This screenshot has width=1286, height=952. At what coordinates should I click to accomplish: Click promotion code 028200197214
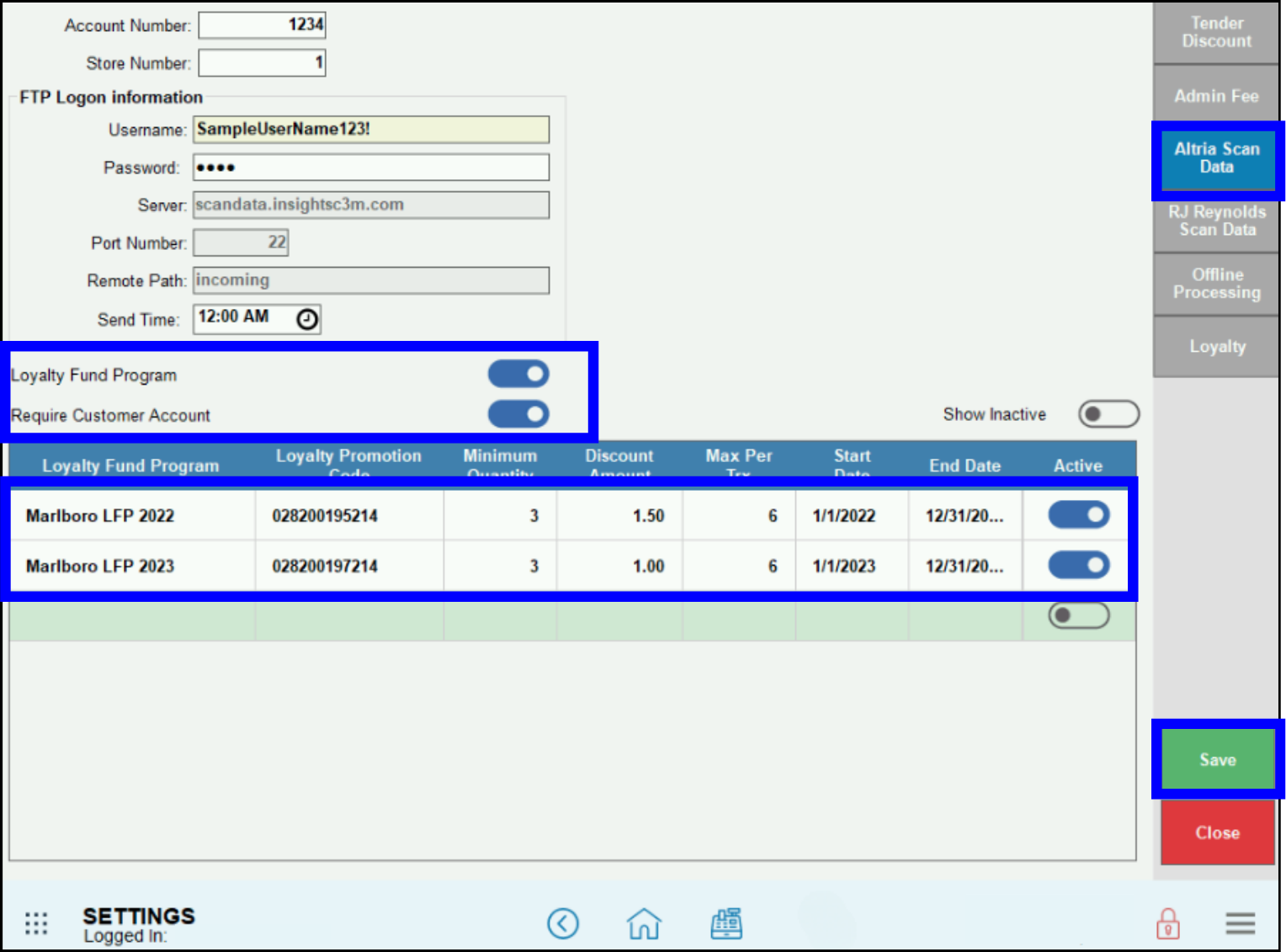pyautogui.click(x=325, y=566)
